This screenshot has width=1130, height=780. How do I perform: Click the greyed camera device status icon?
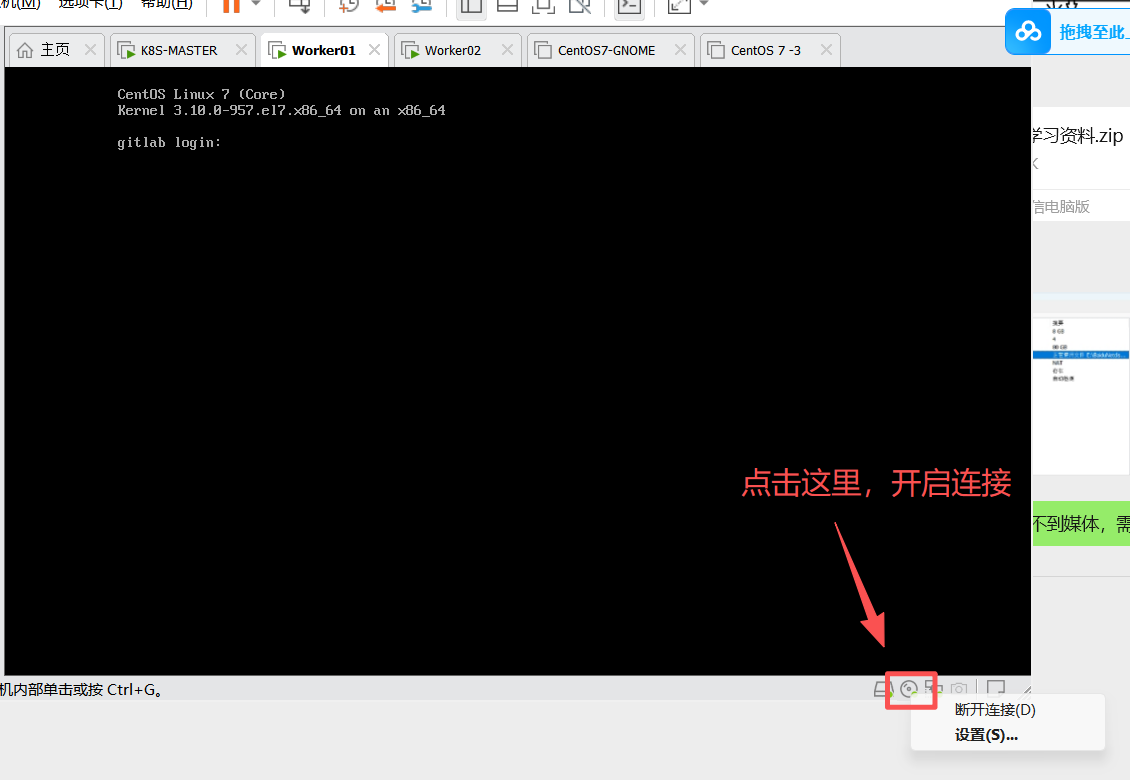pyautogui.click(x=959, y=689)
